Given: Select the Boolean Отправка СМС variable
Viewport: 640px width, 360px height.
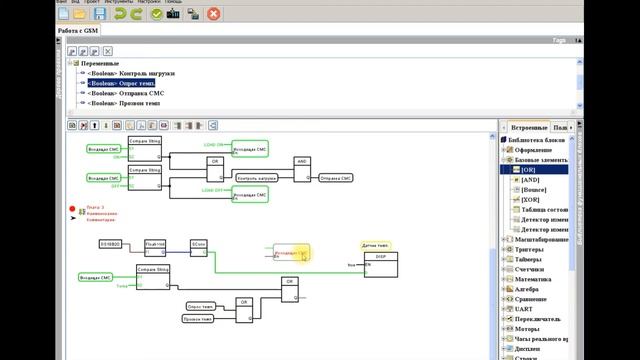Looking at the screenshot, I should click(x=126, y=93).
